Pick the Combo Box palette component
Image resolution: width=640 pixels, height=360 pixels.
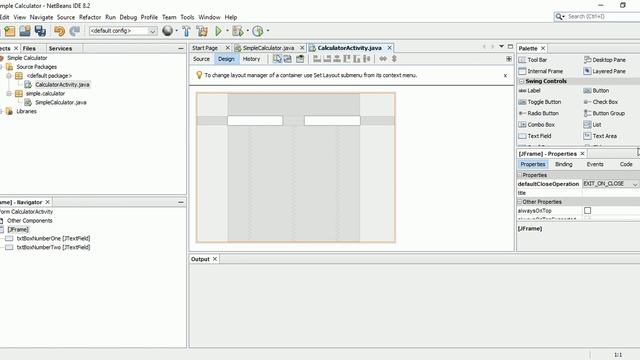point(537,124)
